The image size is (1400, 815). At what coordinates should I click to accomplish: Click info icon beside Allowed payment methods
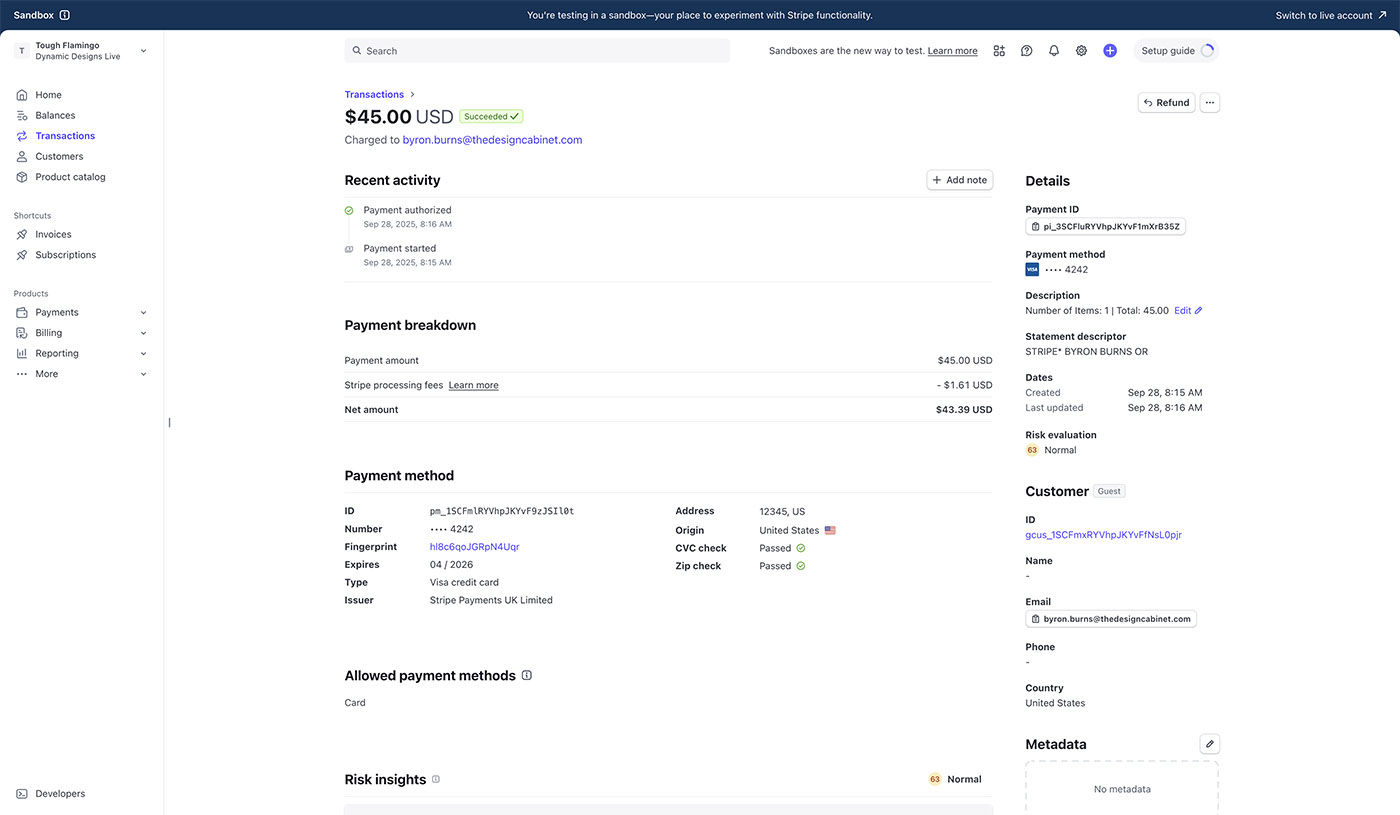click(x=527, y=675)
